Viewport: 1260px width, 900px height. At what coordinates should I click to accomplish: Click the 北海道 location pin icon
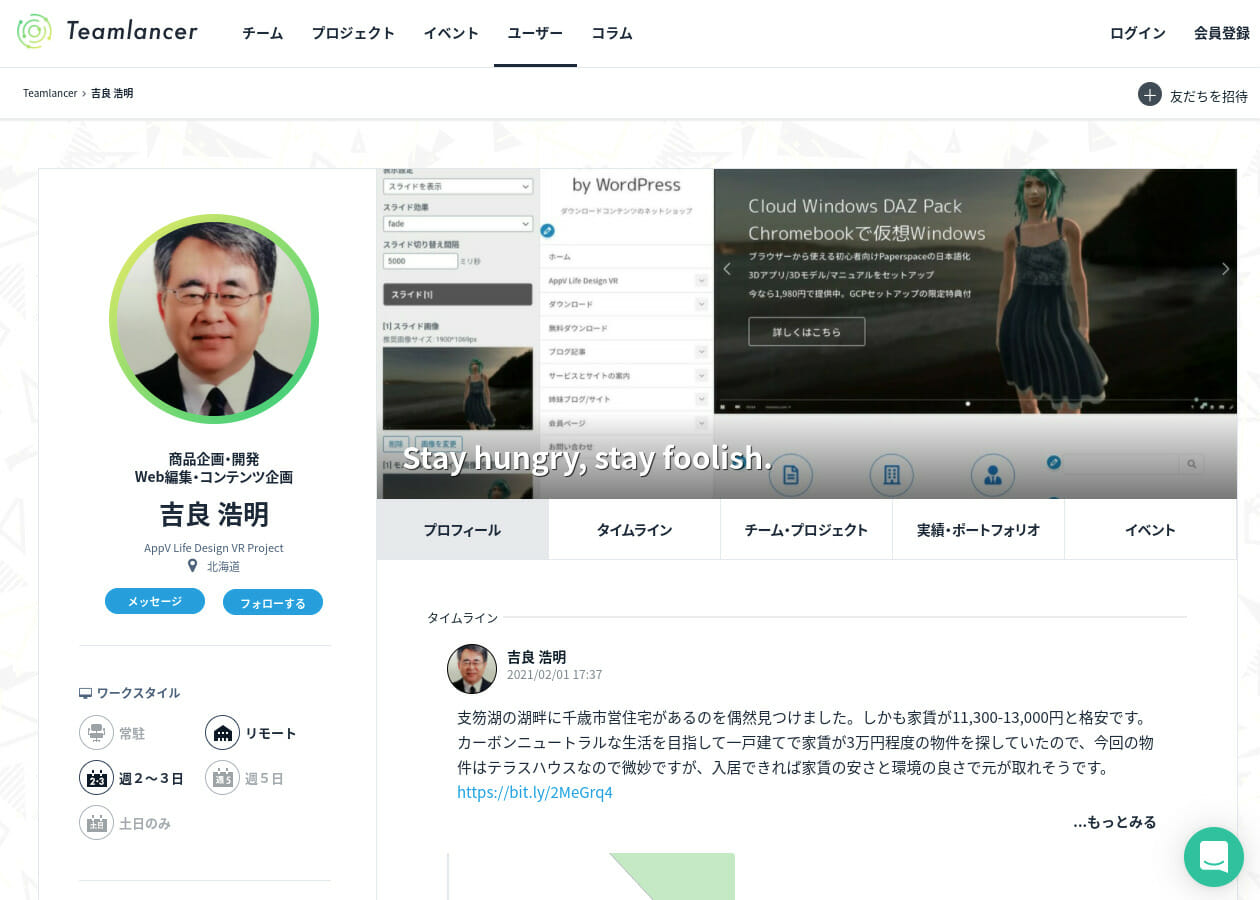(193, 566)
